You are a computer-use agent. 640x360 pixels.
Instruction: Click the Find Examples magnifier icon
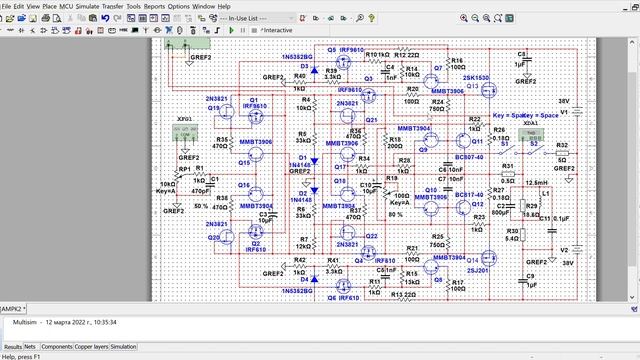[360, 18]
